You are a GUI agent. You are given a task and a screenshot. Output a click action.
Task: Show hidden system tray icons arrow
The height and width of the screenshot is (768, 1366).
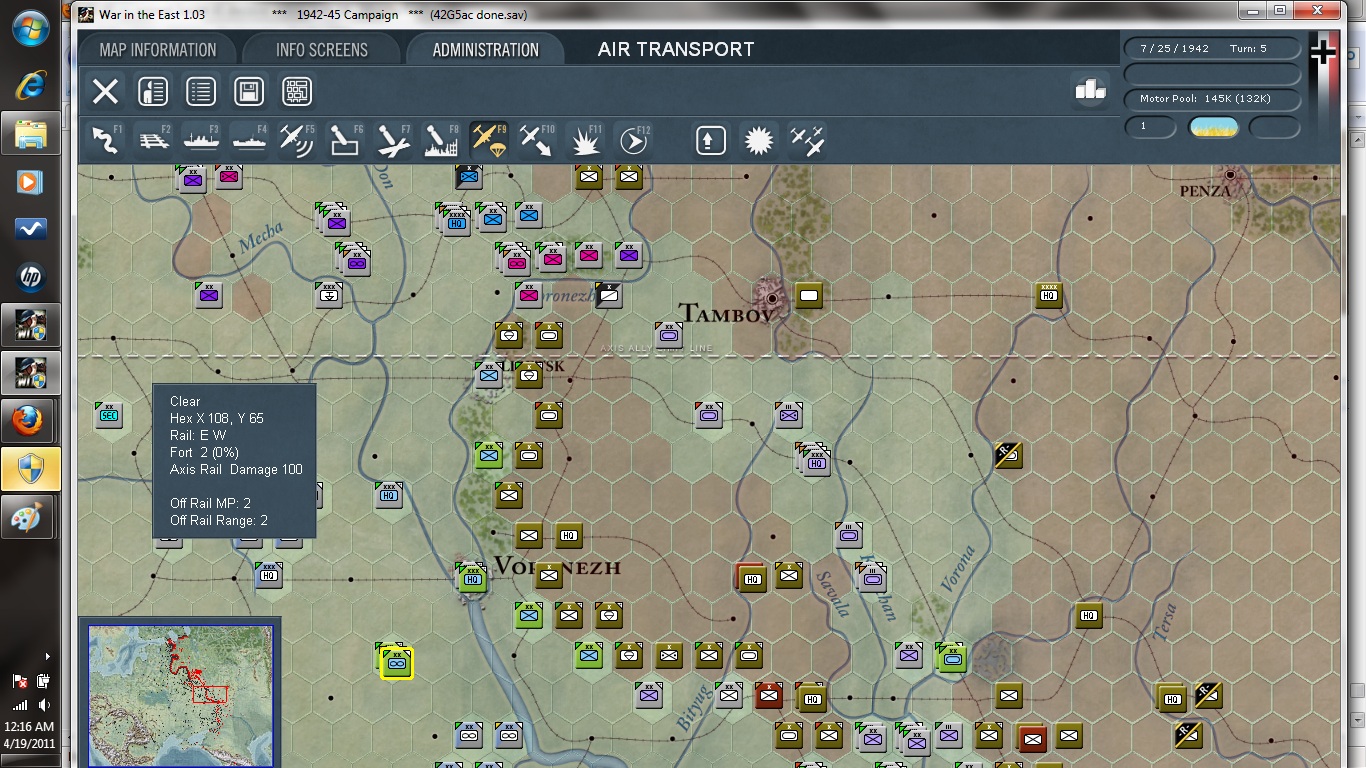[48, 657]
